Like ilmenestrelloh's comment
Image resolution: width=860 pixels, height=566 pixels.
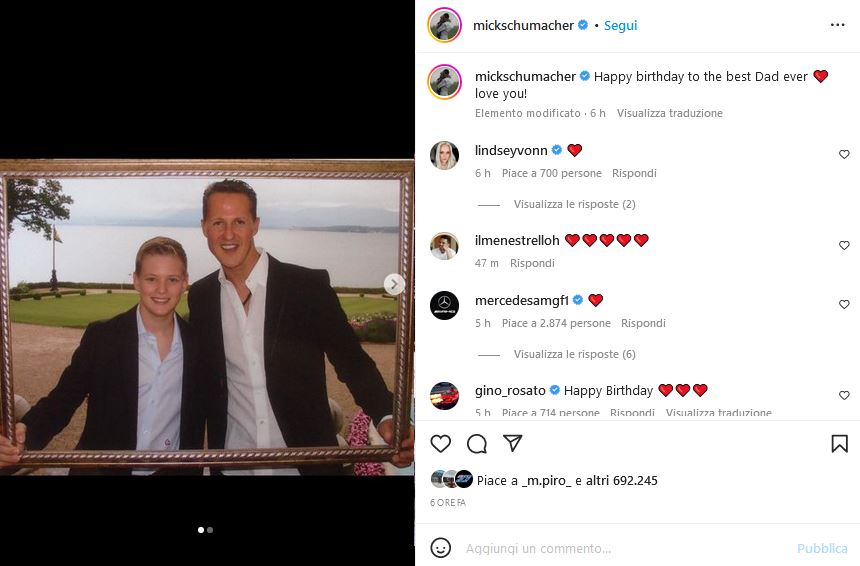pyautogui.click(x=844, y=245)
